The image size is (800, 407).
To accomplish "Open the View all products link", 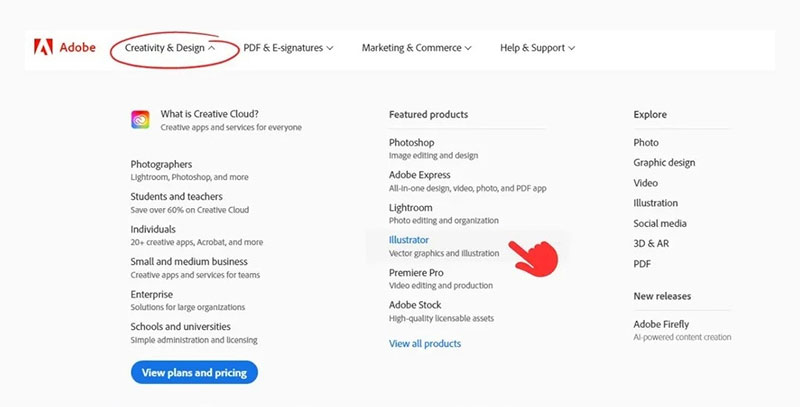I will [x=425, y=344].
